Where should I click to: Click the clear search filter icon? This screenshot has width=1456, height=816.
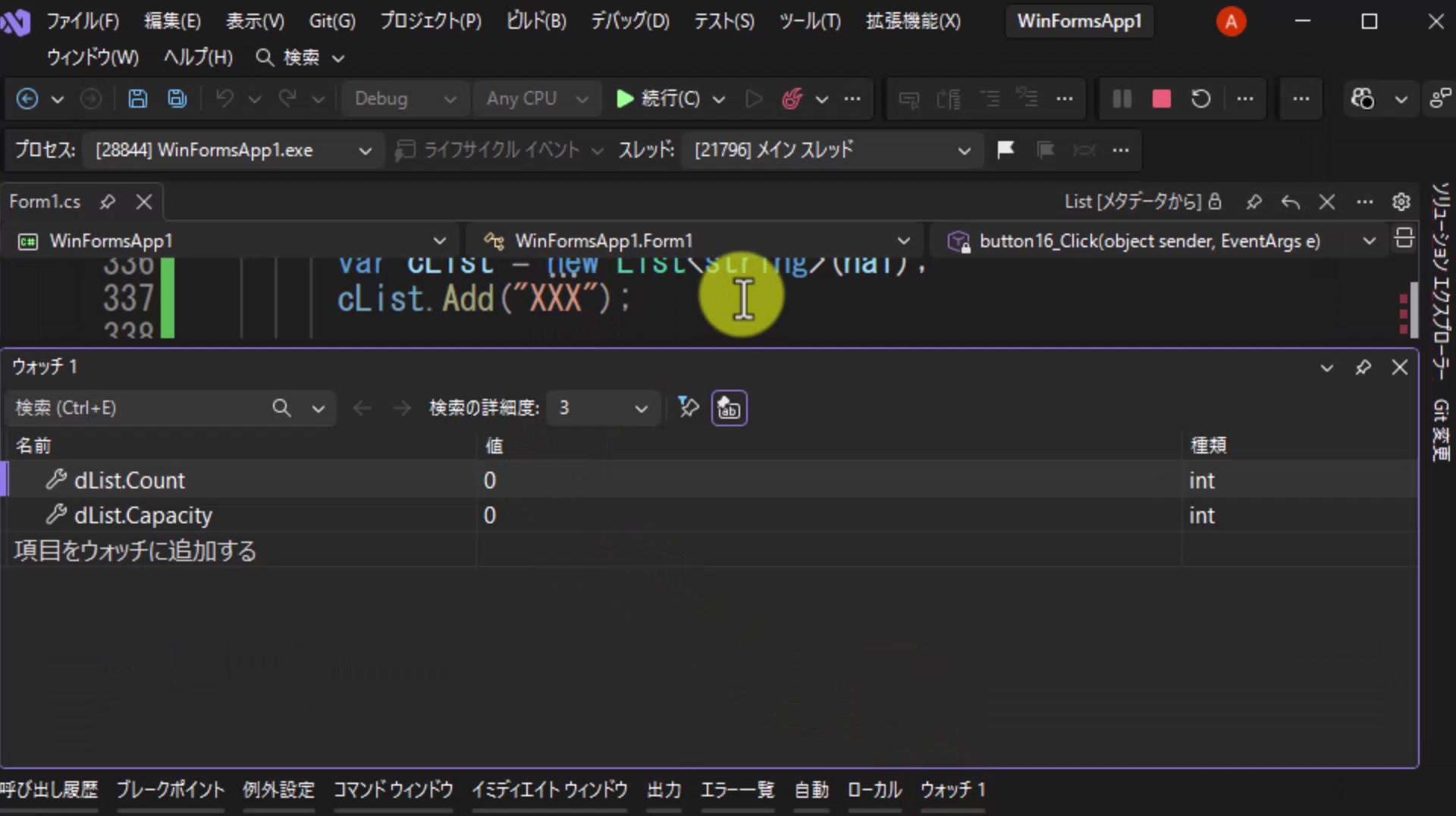[x=688, y=408]
